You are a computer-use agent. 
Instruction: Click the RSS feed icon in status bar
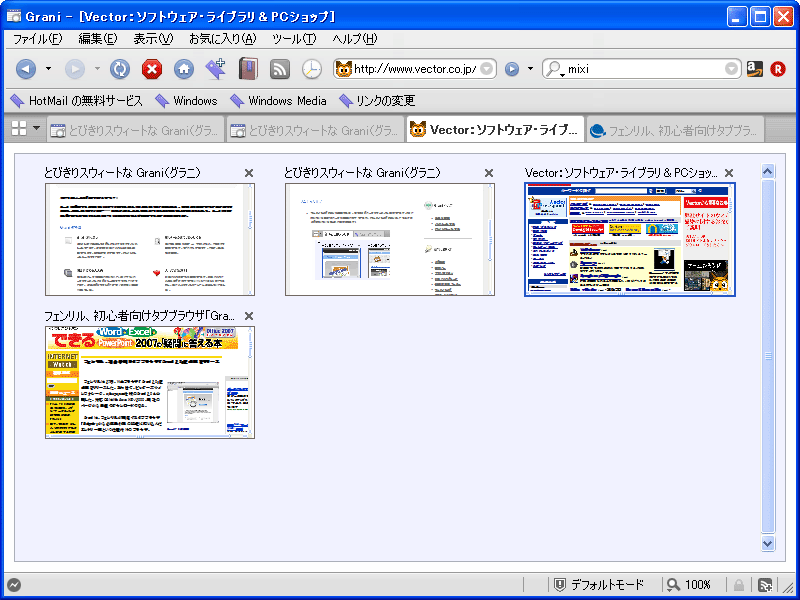point(765,585)
